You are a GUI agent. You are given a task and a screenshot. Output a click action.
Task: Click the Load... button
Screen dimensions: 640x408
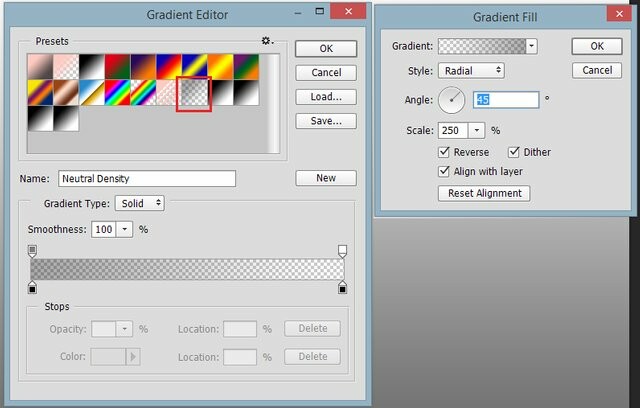coord(326,97)
